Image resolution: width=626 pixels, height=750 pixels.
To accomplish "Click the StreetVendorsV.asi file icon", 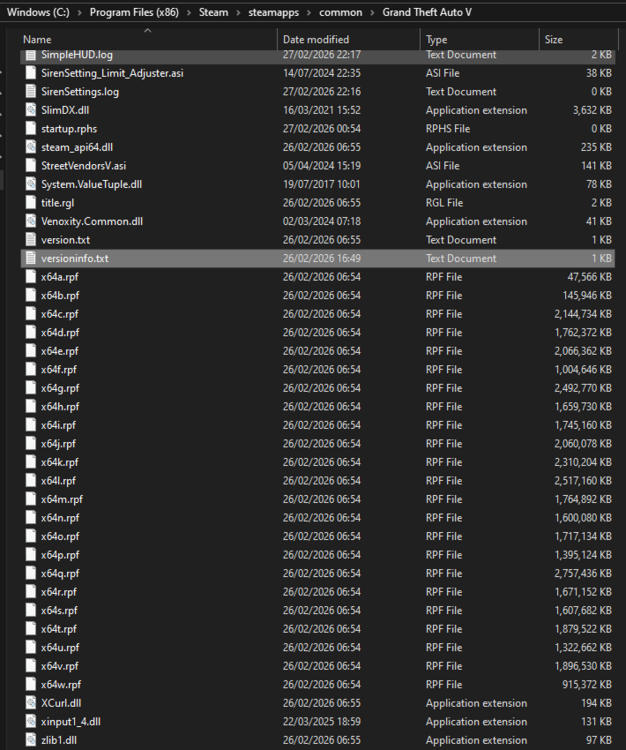I will [31, 166].
